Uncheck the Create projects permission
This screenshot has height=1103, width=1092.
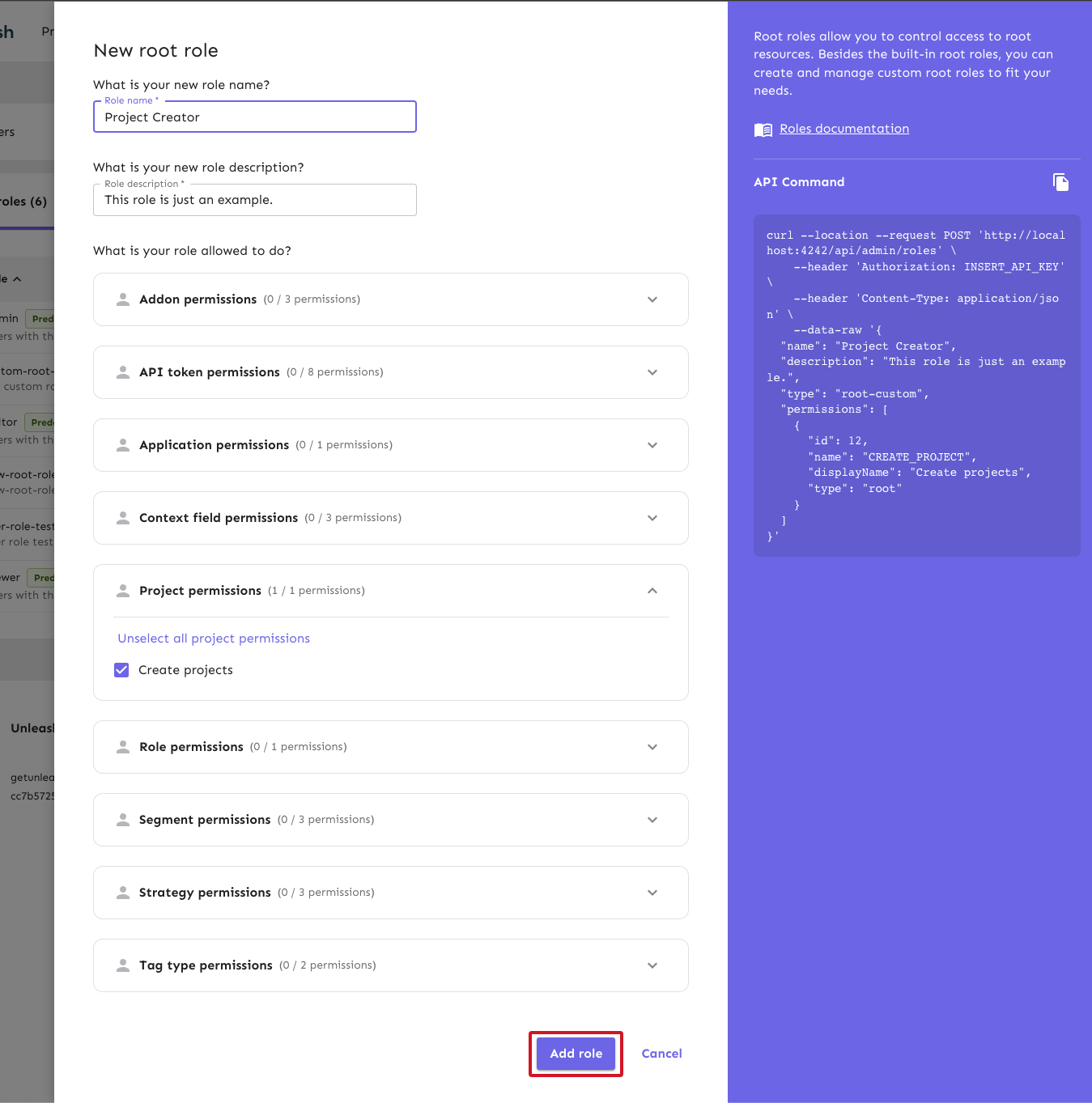point(121,669)
